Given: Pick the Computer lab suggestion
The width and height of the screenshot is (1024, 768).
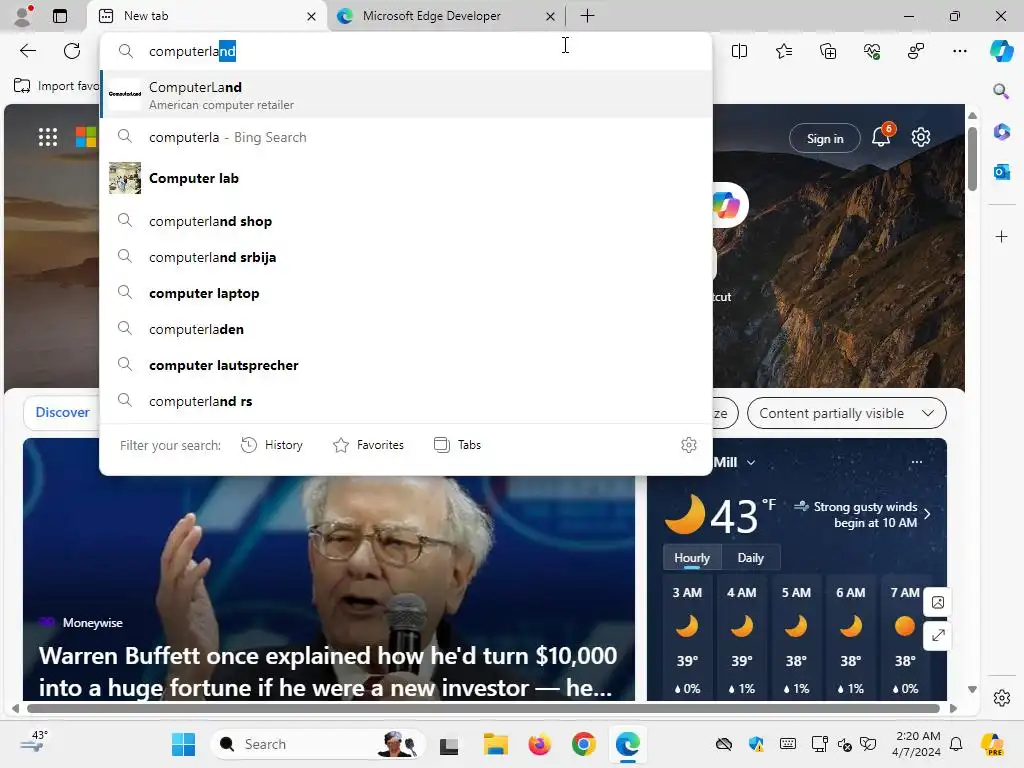Looking at the screenshot, I should coord(406,178).
